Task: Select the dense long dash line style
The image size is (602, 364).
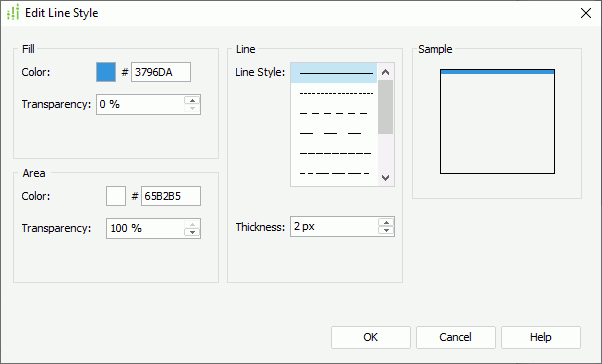Action: (x=334, y=153)
